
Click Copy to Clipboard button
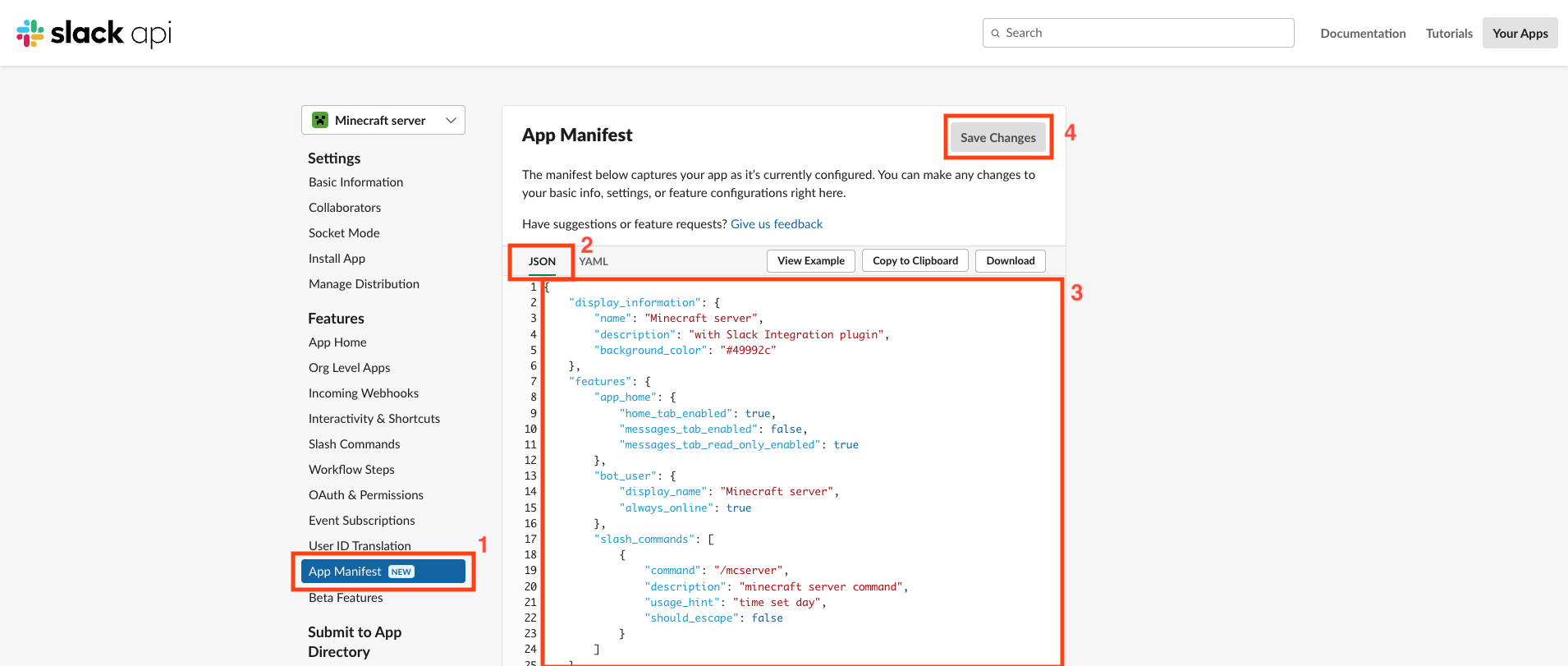point(915,260)
